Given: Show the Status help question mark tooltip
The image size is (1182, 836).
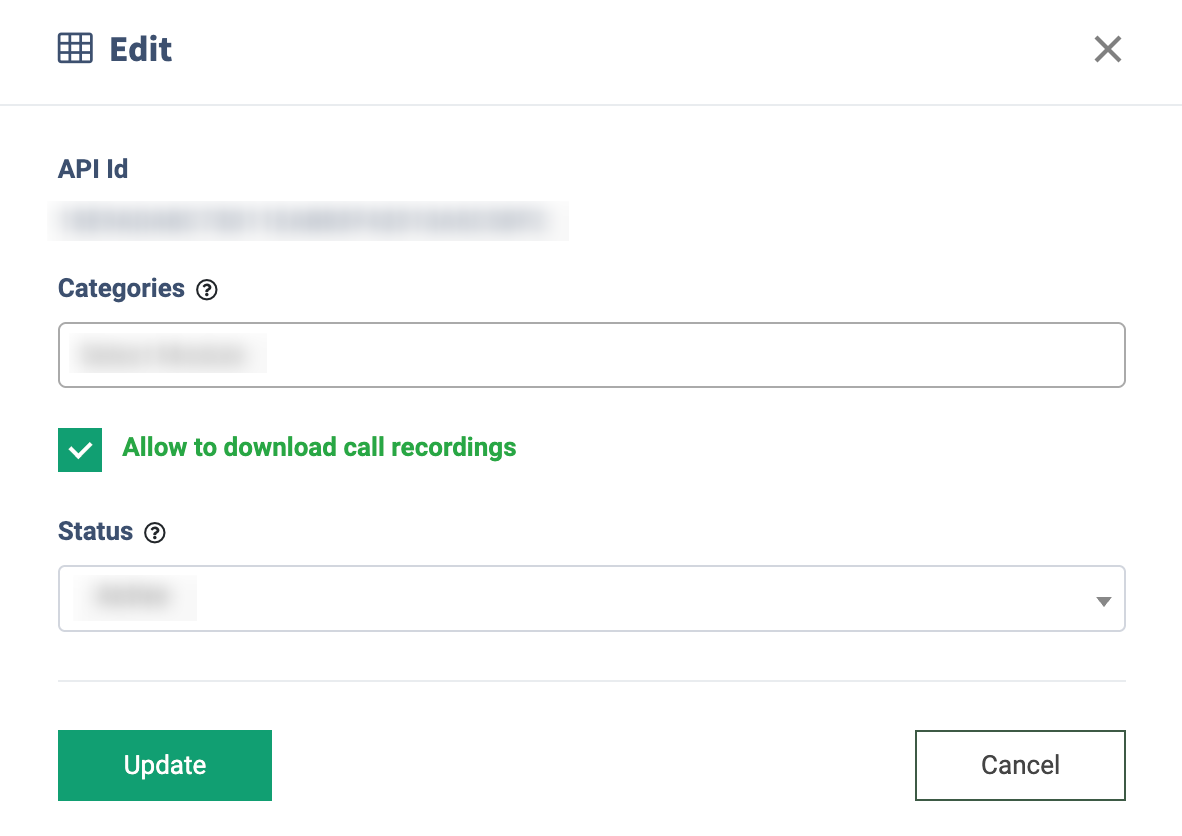Looking at the screenshot, I should 155,533.
